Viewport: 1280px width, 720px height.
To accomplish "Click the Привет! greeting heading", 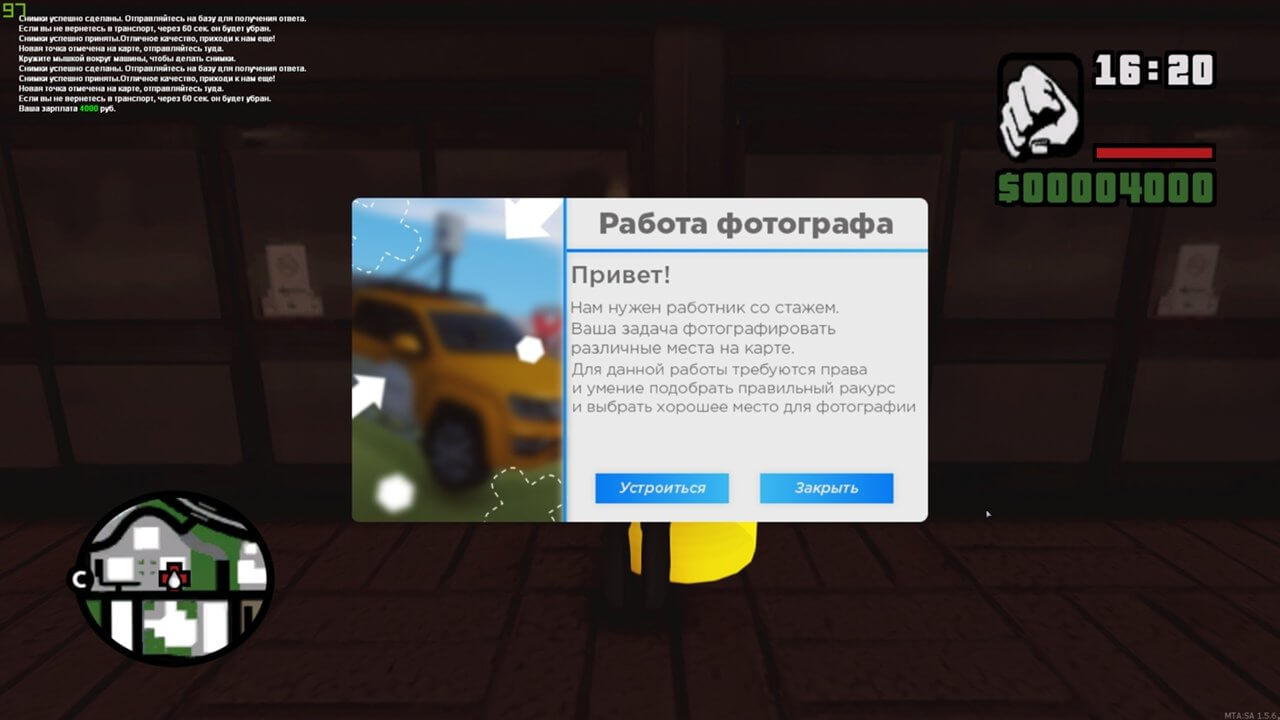I will [621, 275].
